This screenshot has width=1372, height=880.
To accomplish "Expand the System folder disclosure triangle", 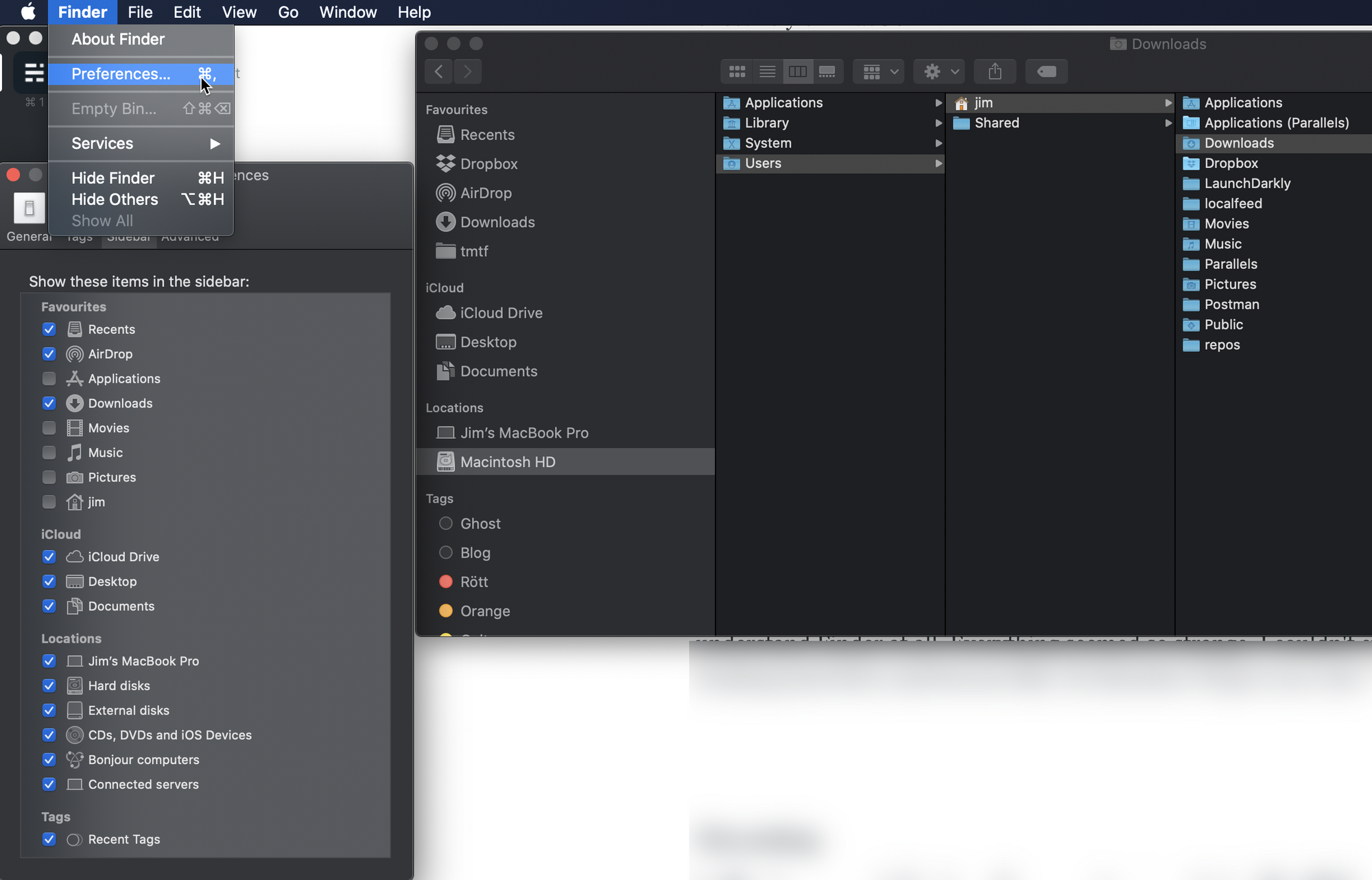I will tap(936, 142).
